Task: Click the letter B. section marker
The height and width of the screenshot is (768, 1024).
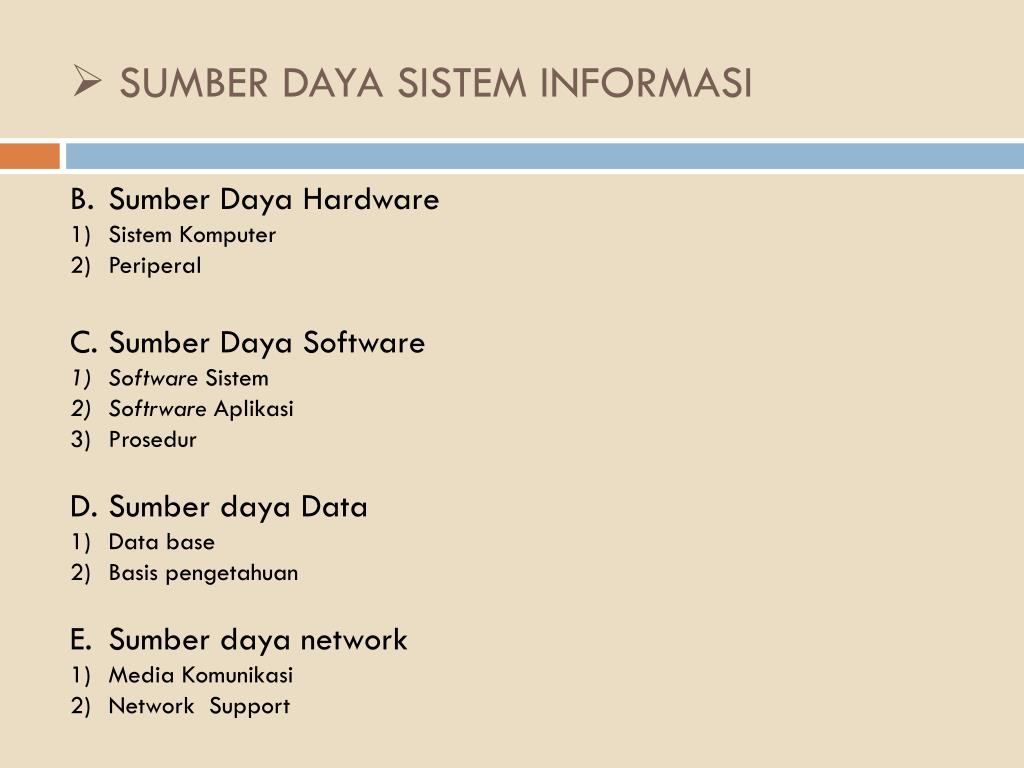Action: (x=82, y=199)
